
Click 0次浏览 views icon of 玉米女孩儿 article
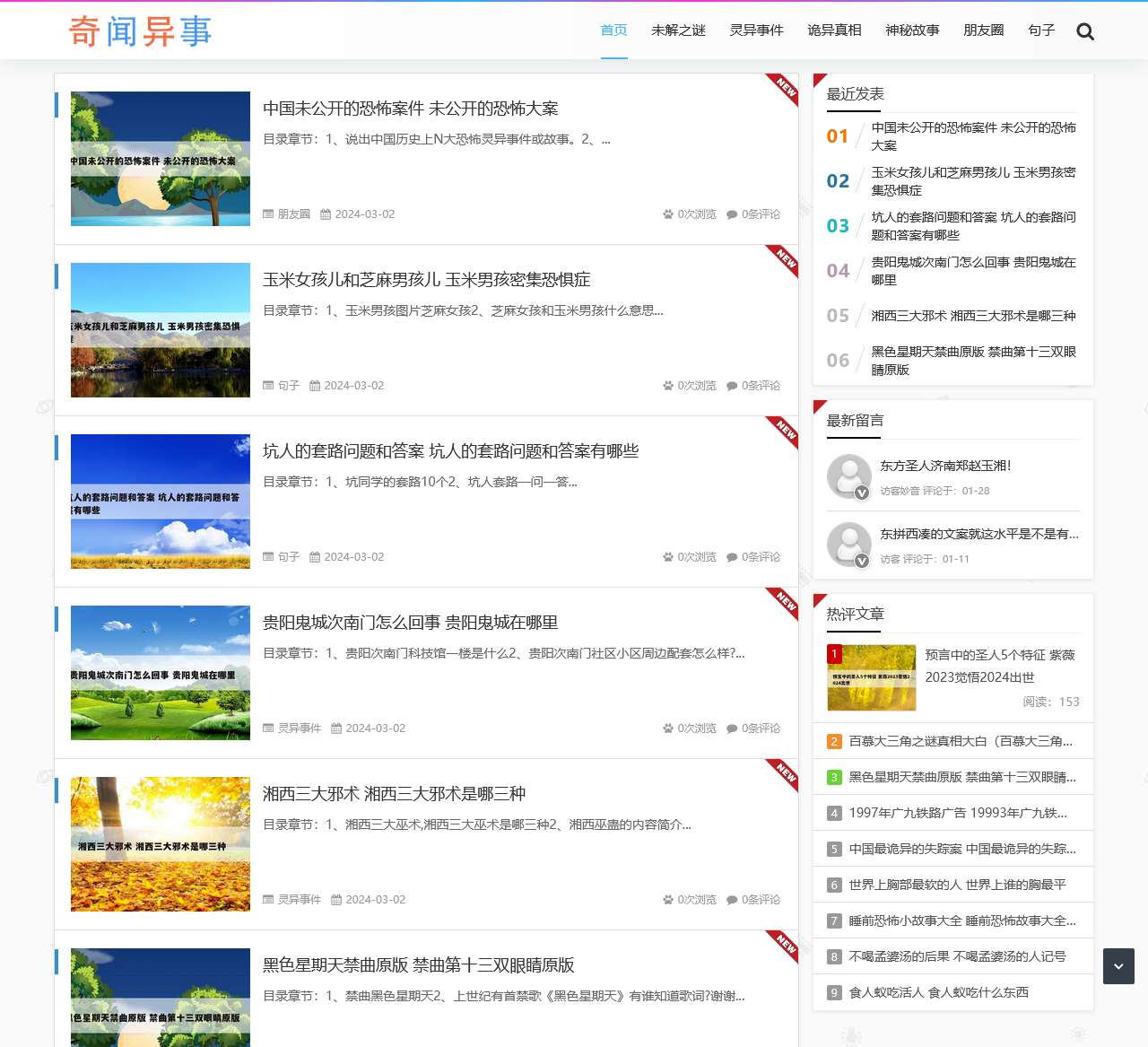pyautogui.click(x=668, y=386)
